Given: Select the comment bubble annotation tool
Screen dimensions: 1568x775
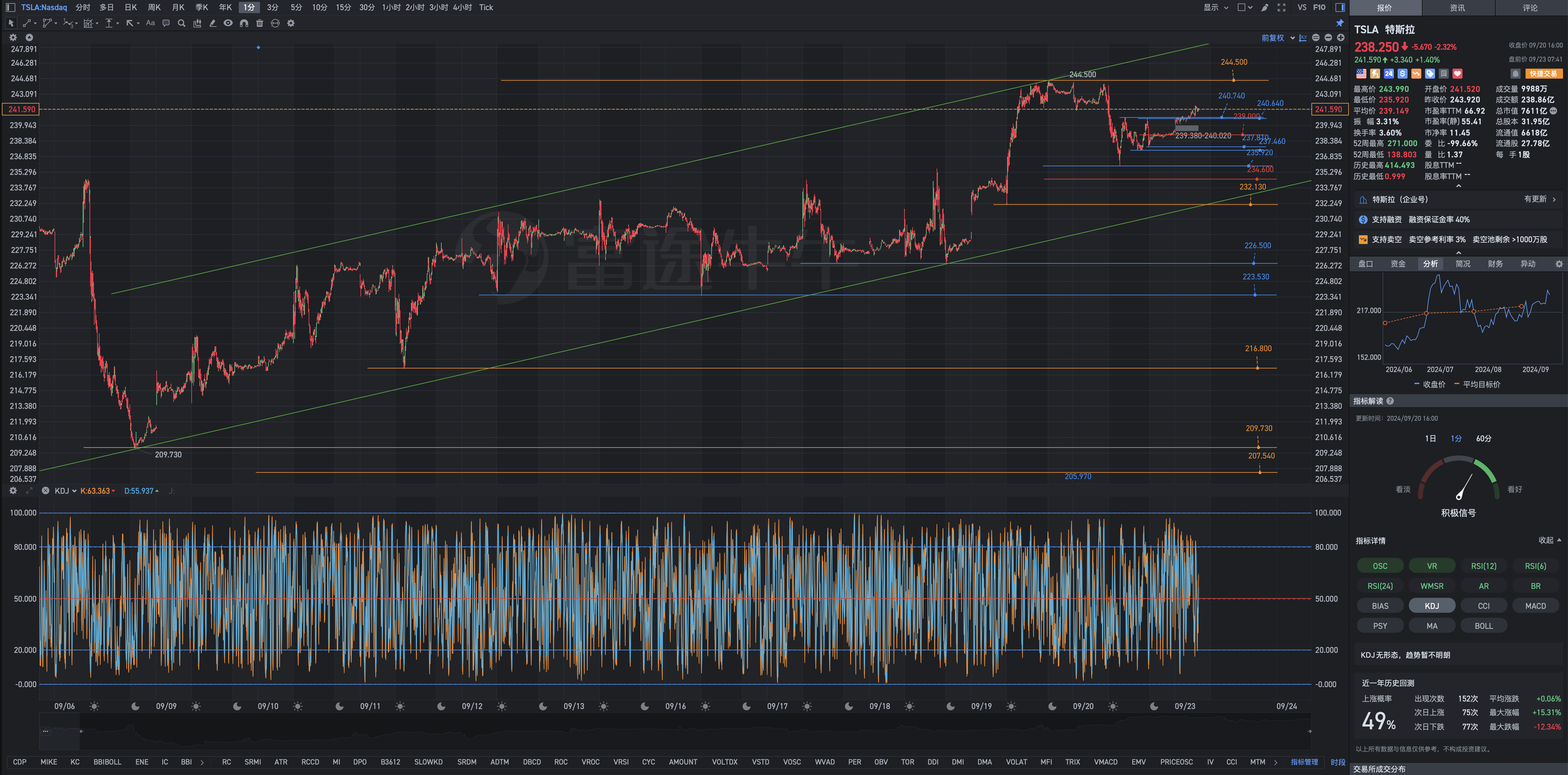Looking at the screenshot, I should click(166, 23).
